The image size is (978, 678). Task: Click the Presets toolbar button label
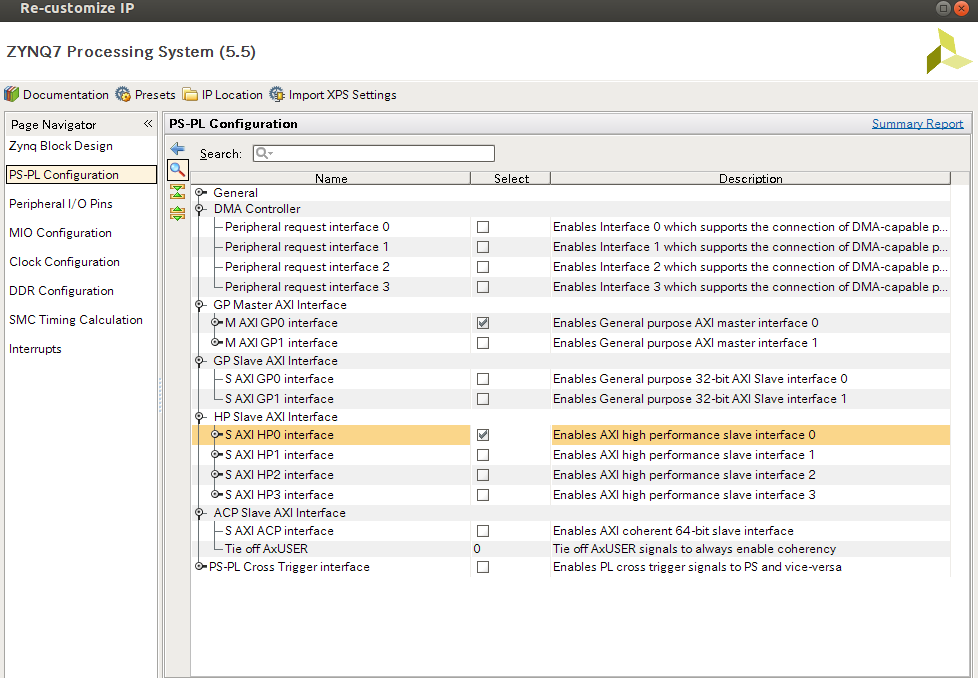pos(155,95)
